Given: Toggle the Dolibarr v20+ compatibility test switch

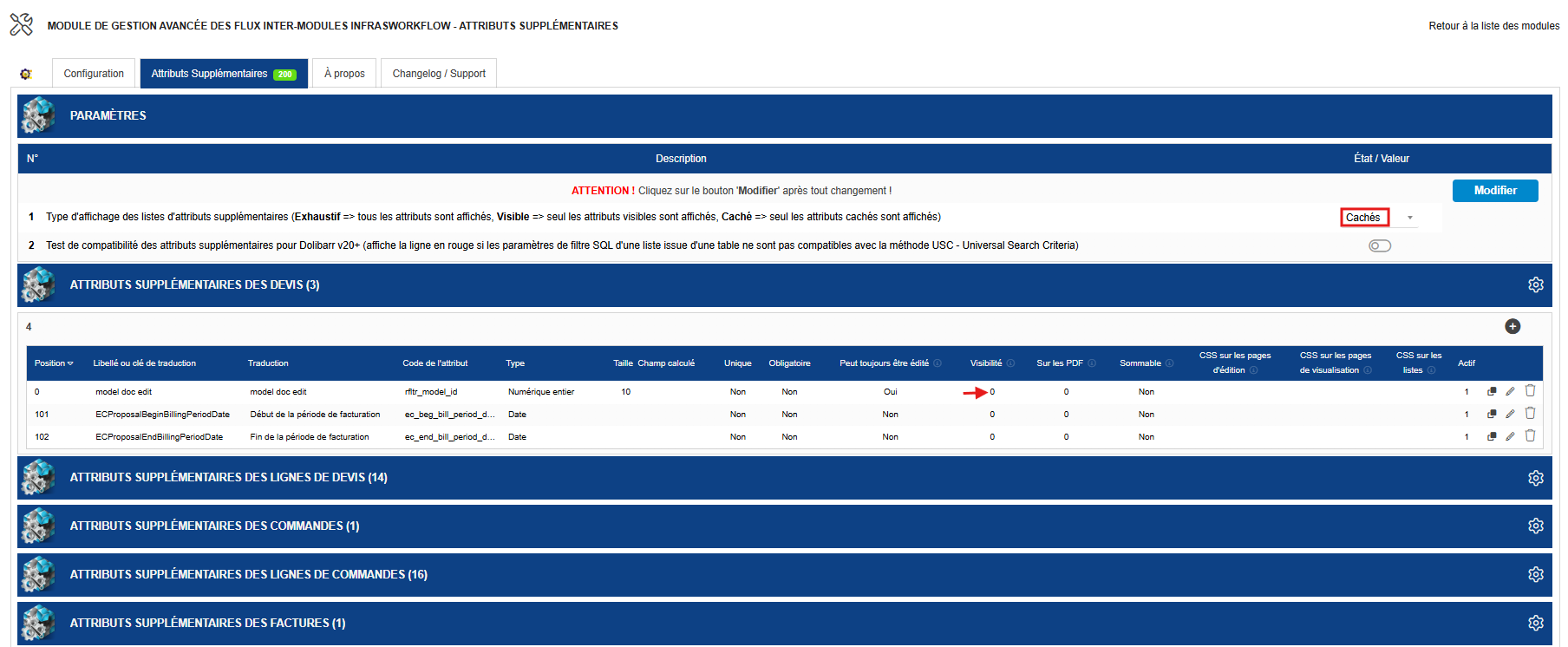Looking at the screenshot, I should [x=1380, y=245].
